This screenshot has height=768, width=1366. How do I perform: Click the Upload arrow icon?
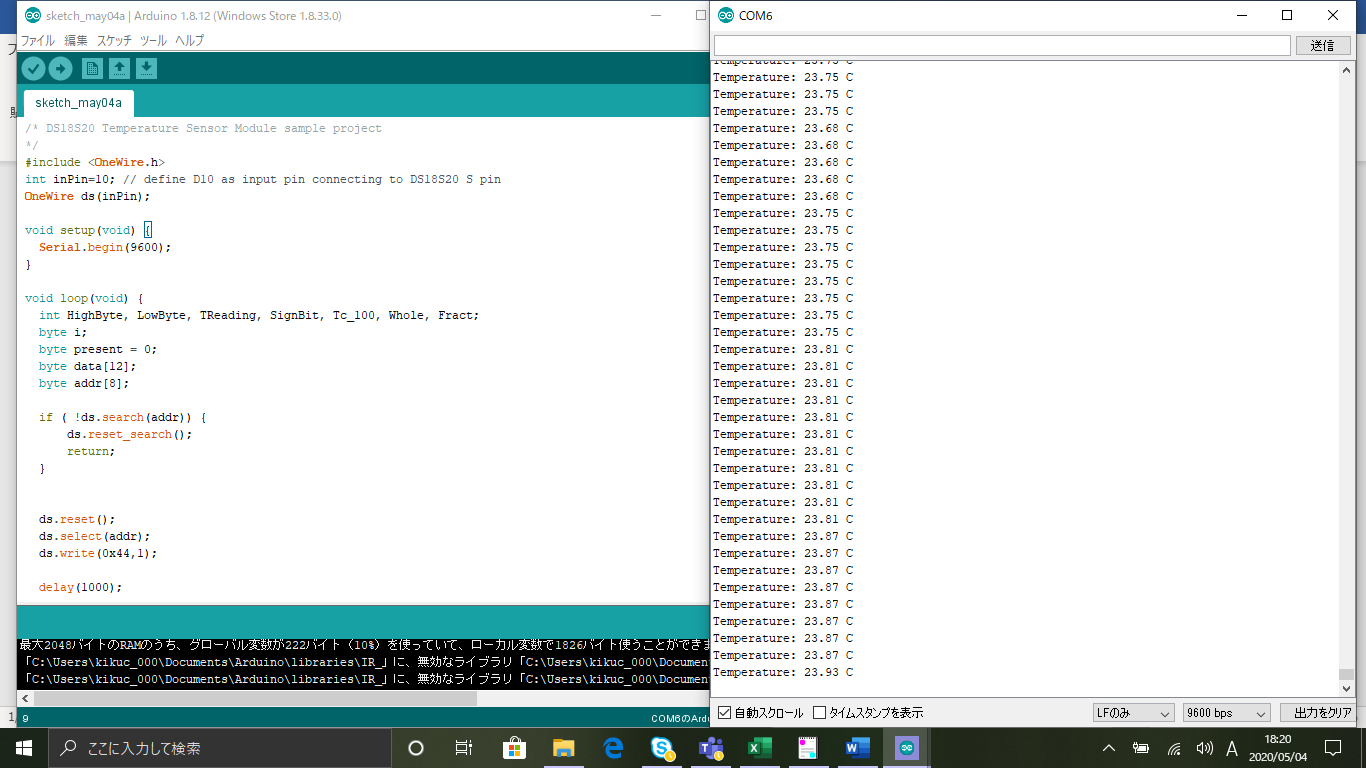point(61,68)
